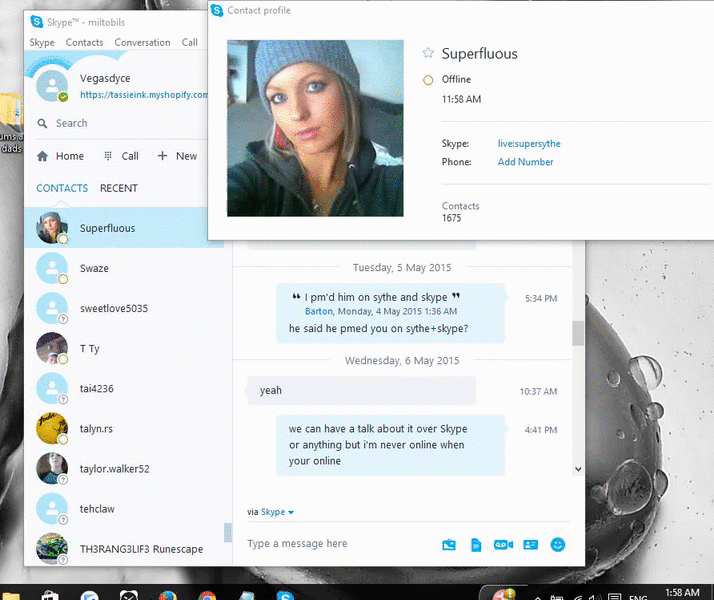Image resolution: width=714 pixels, height=600 pixels.
Task: Switch to the CONTACTS tab
Action: point(62,188)
